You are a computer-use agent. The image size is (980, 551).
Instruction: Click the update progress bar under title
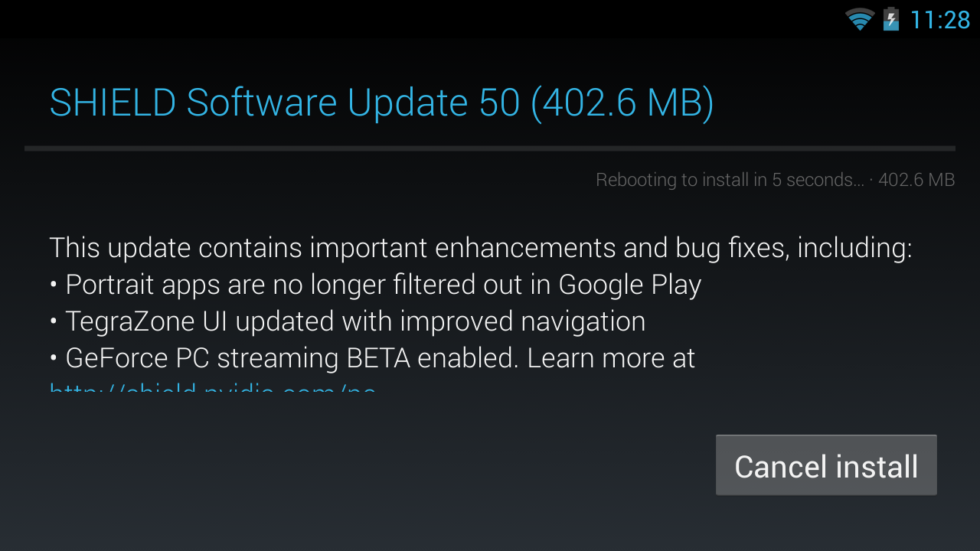489,149
